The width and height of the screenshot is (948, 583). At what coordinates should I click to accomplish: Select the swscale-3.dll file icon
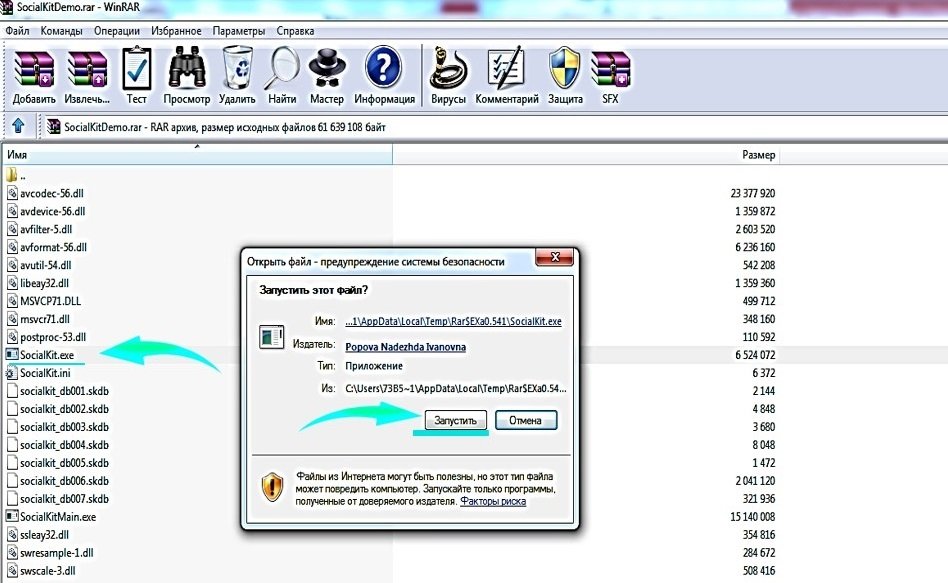(x=12, y=570)
